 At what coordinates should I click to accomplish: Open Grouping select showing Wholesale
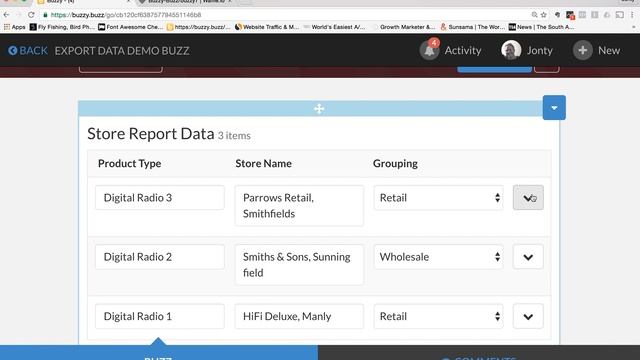tap(438, 257)
